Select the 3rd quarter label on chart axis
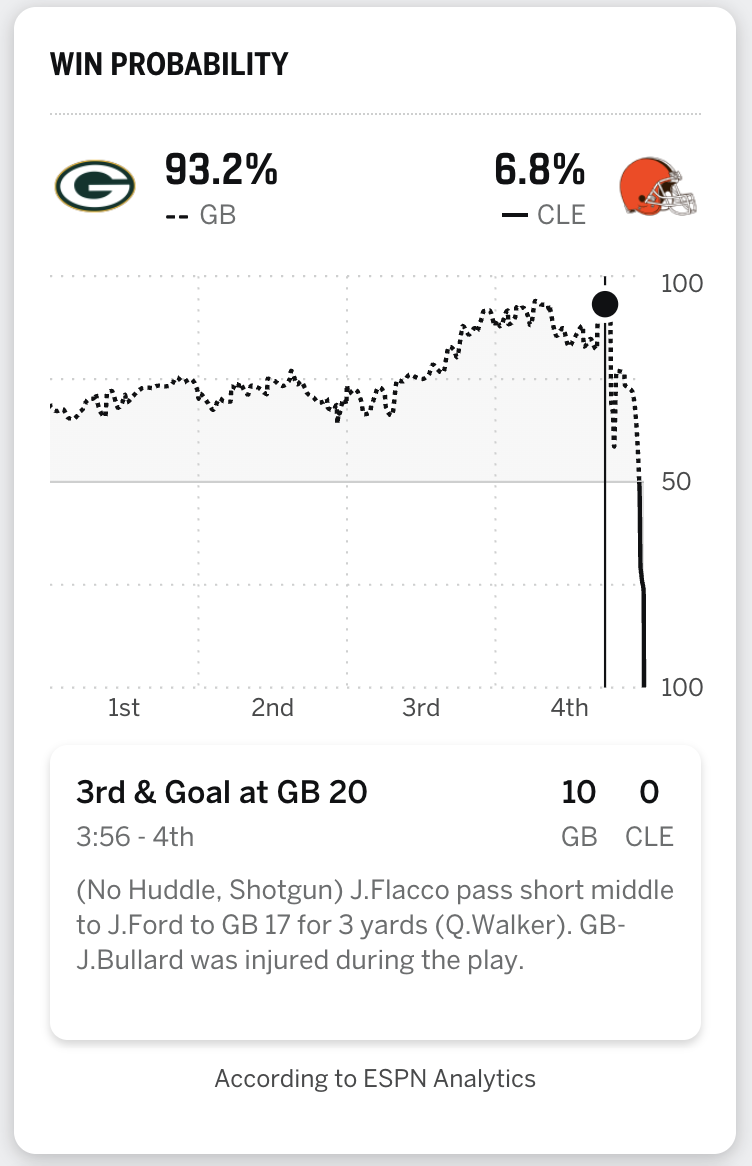The width and height of the screenshot is (752, 1166). click(421, 707)
